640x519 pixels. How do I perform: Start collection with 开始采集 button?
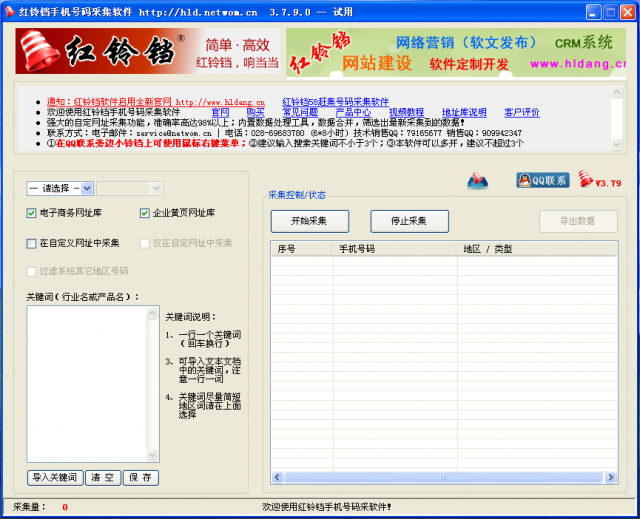(310, 221)
